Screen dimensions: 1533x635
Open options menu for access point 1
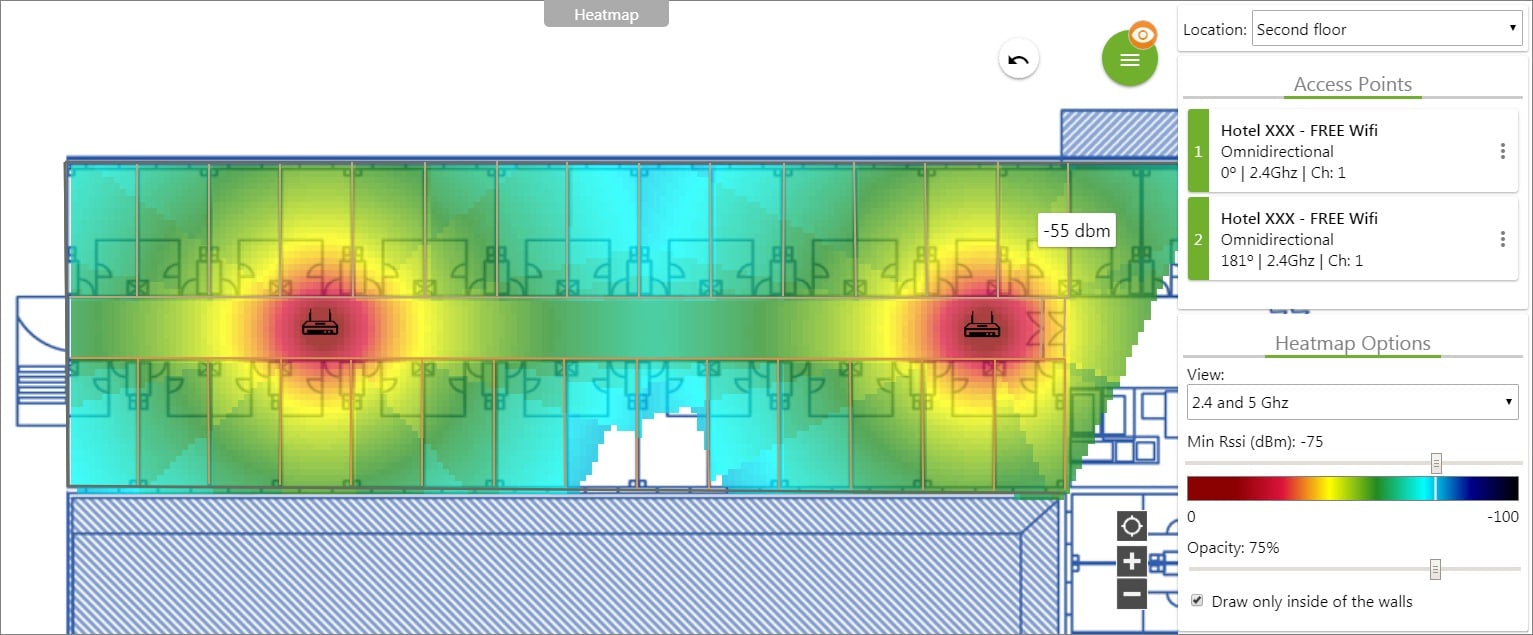(x=1502, y=151)
